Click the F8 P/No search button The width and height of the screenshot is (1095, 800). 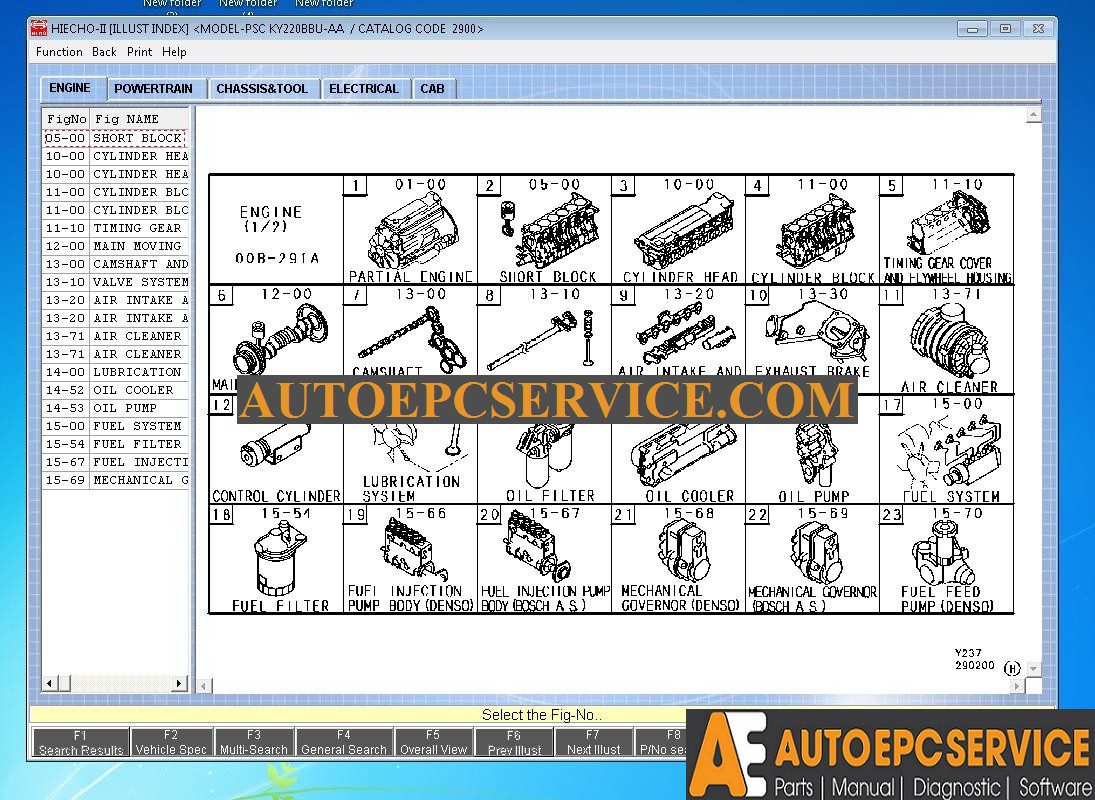(x=661, y=742)
